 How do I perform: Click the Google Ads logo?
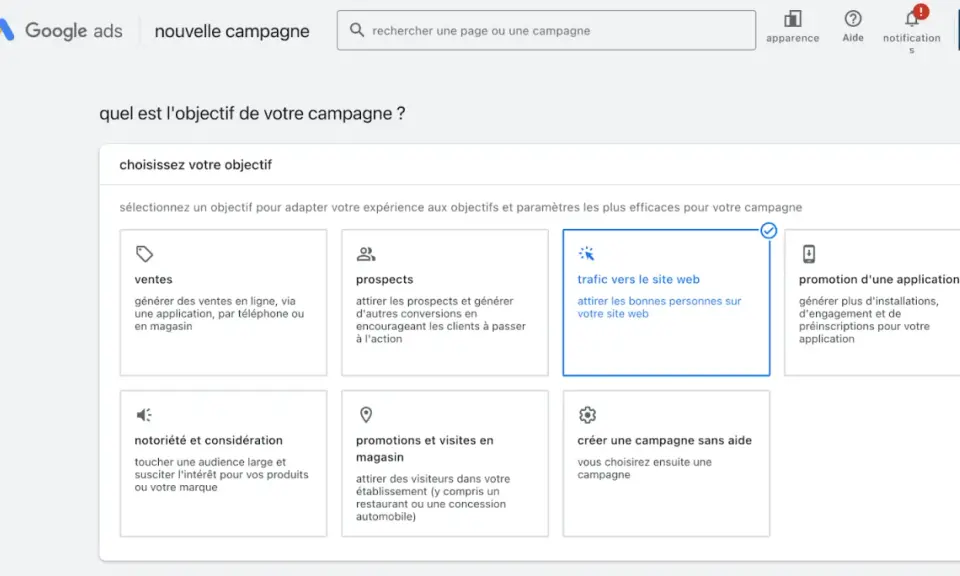point(61,30)
